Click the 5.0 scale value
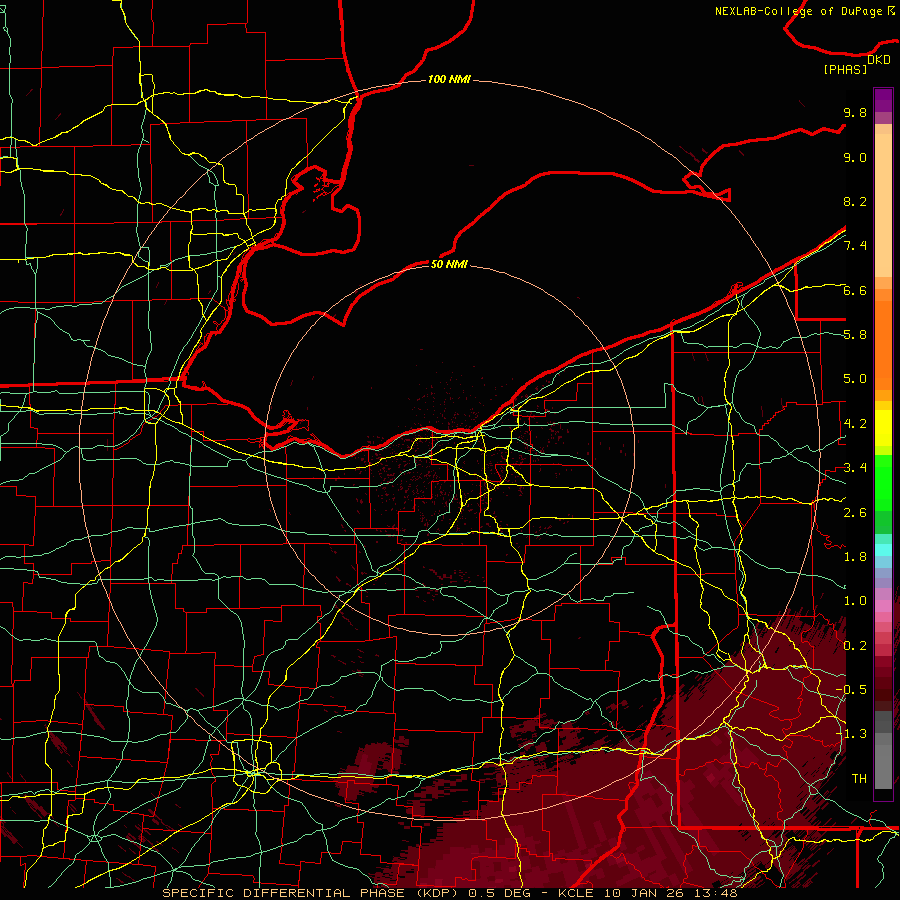This screenshot has height=900, width=900. pos(855,379)
